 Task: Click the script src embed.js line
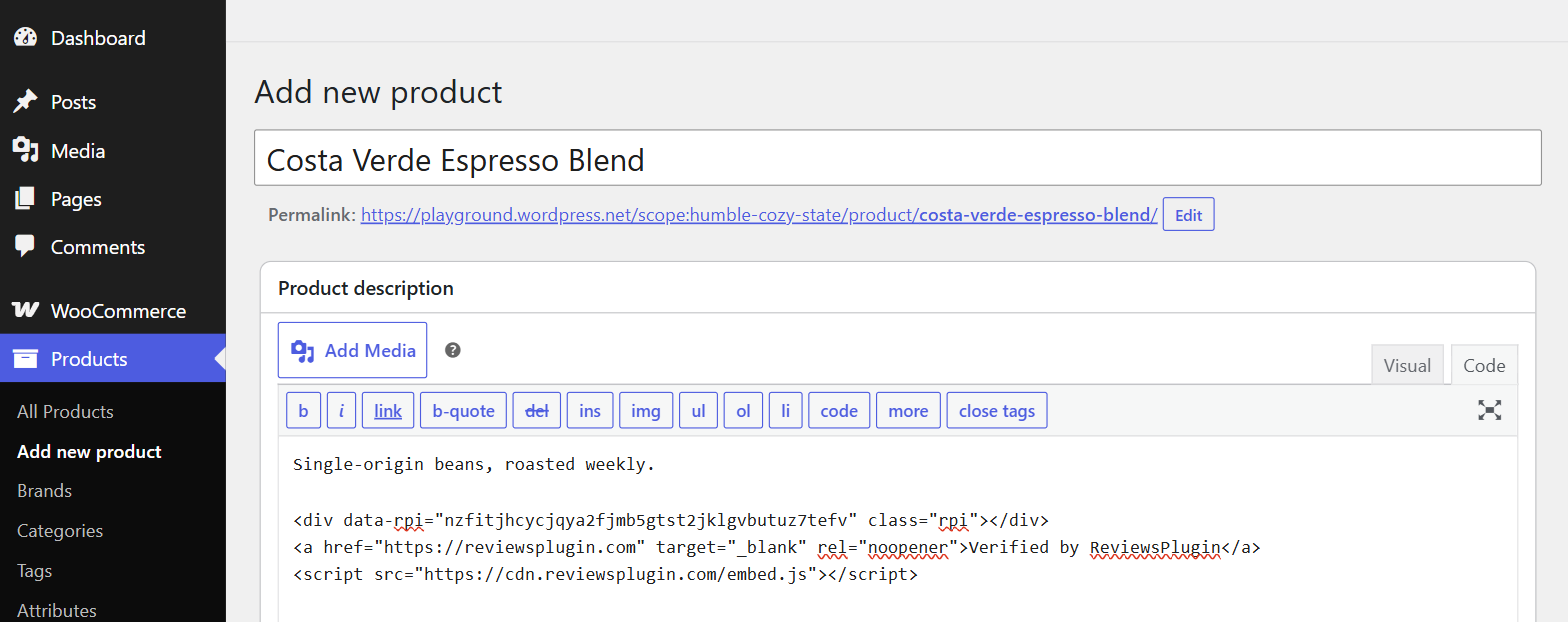(x=606, y=575)
